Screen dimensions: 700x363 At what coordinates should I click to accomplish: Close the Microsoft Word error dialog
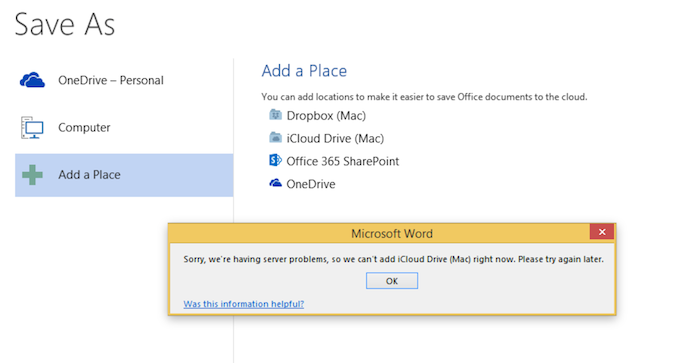pos(602,232)
